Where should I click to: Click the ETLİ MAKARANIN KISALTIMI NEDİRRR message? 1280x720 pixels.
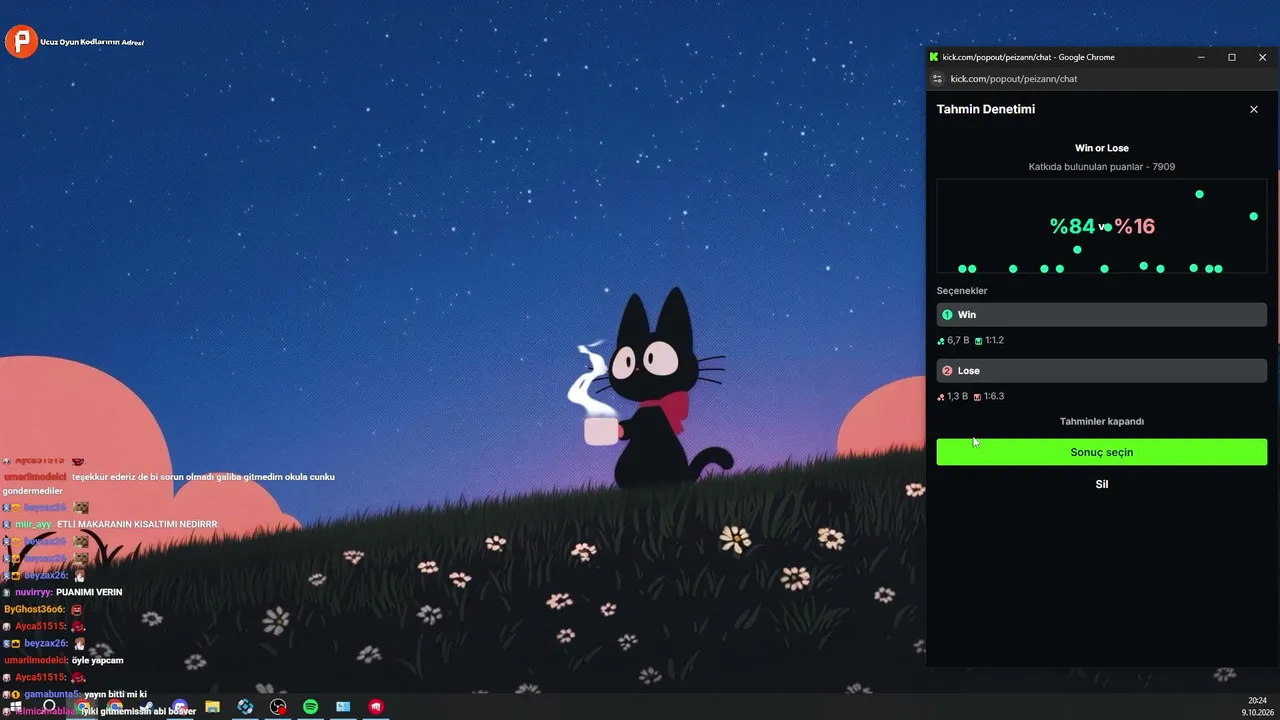click(x=137, y=524)
